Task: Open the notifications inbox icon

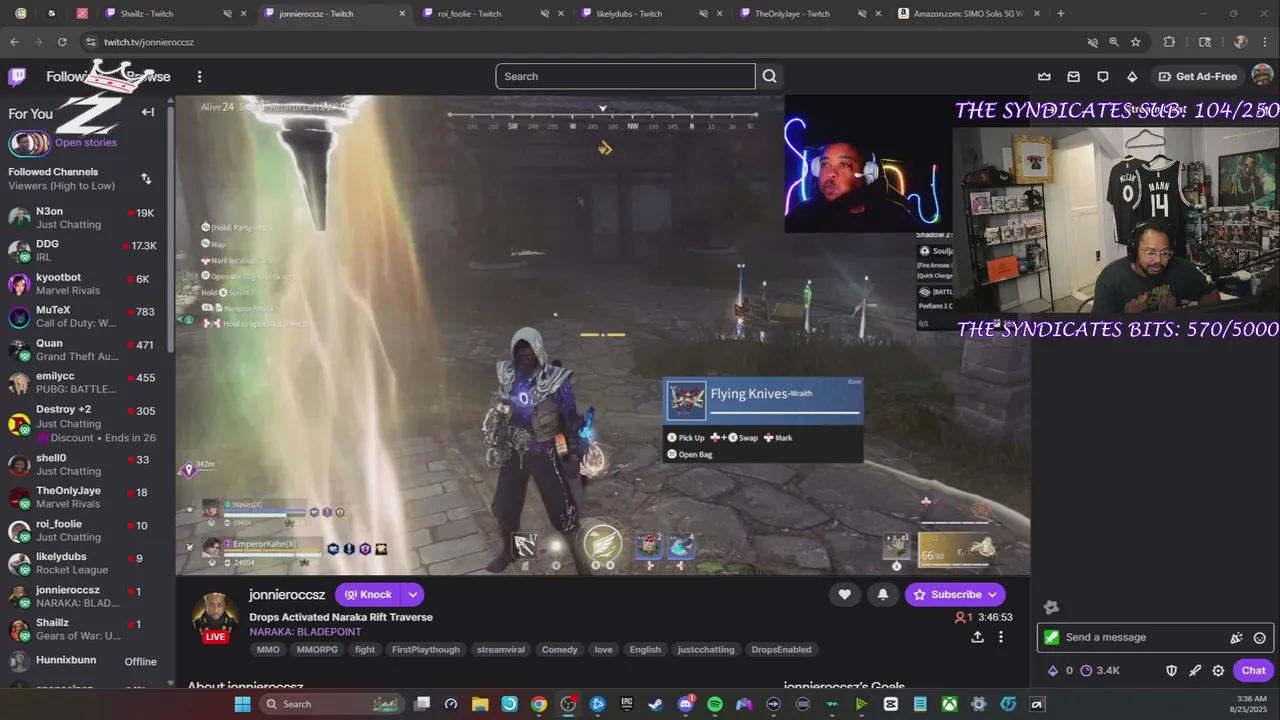Action: (1073, 76)
